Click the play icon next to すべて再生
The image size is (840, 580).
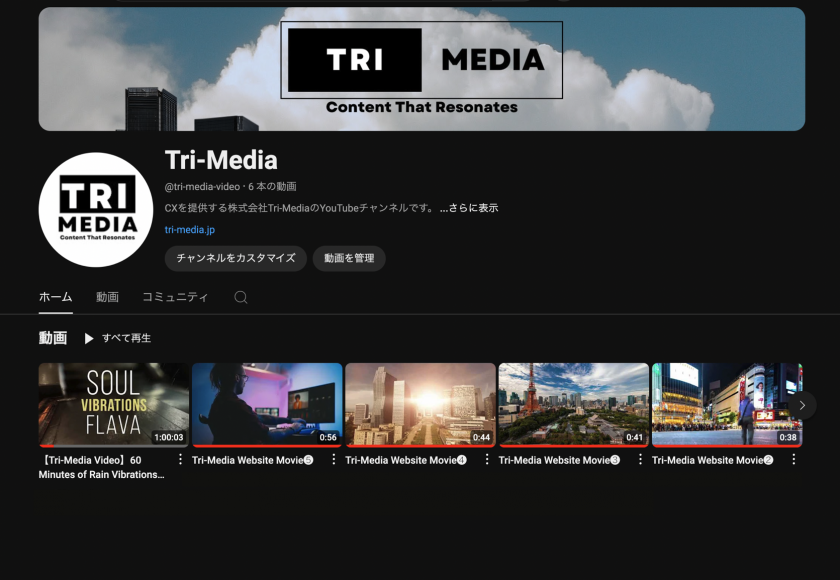click(x=91, y=338)
